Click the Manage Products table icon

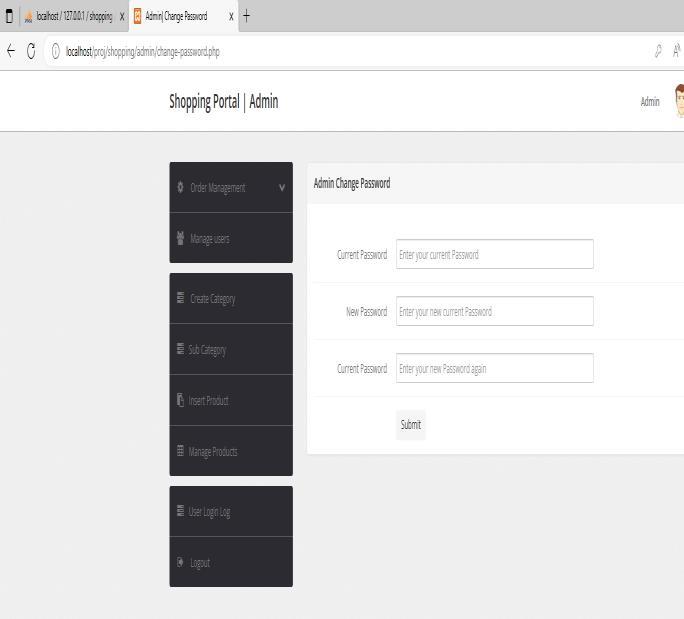pyautogui.click(x=180, y=451)
